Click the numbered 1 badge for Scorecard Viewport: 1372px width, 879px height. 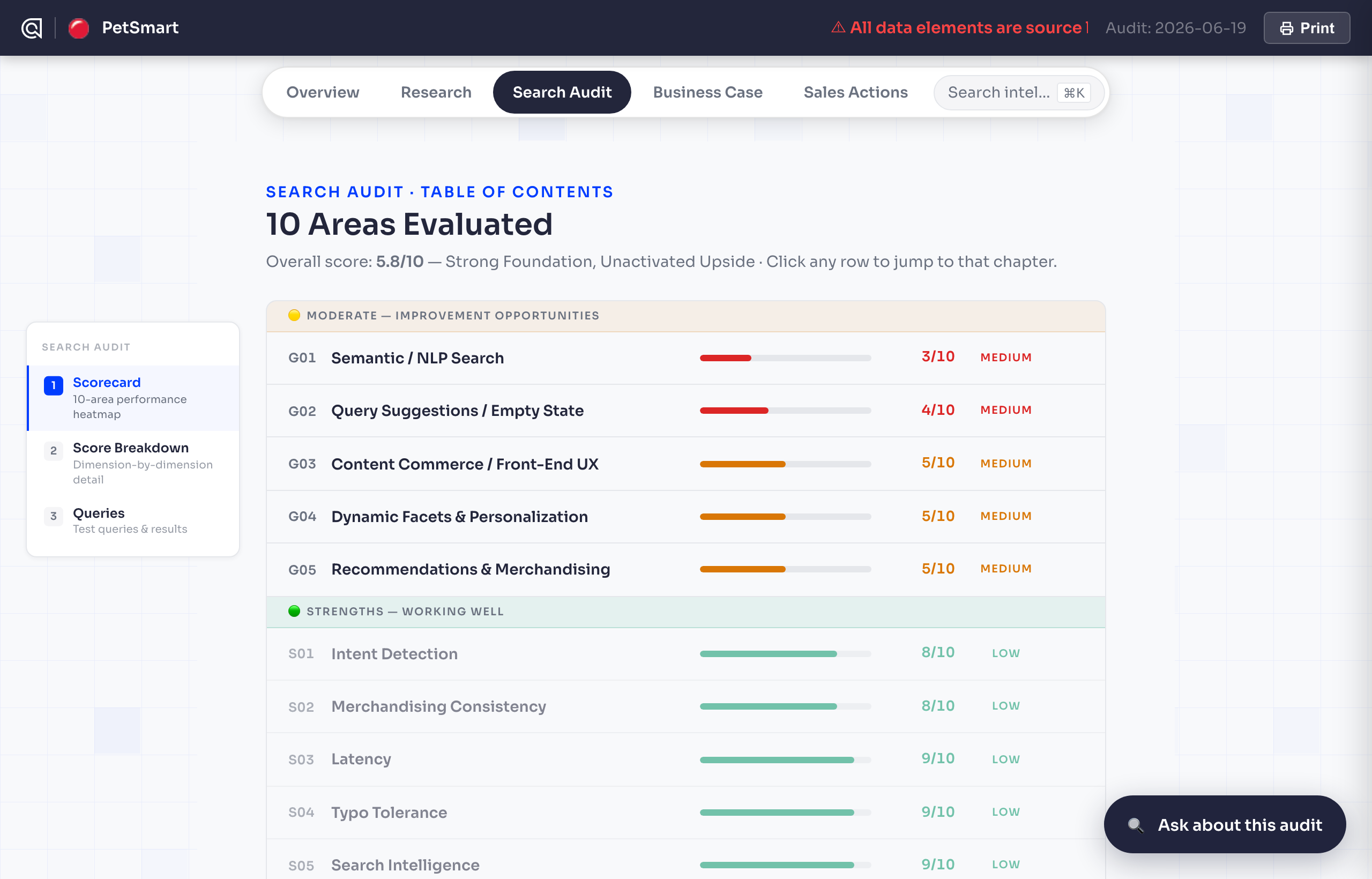tap(54, 385)
